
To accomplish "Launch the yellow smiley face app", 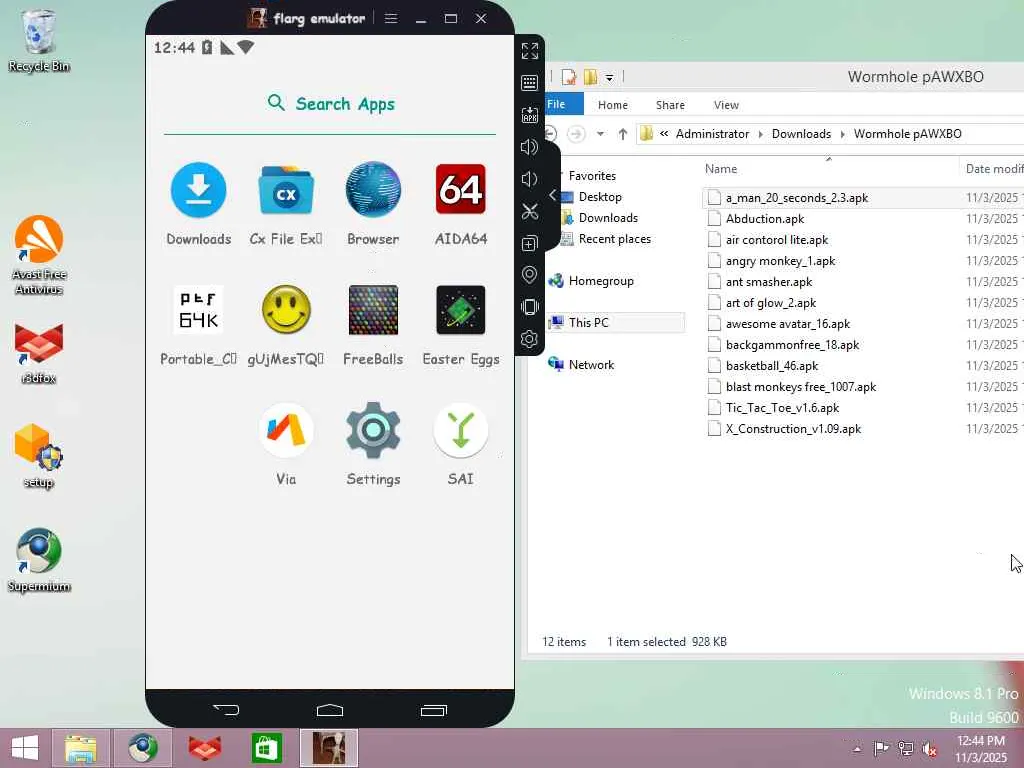I will (x=286, y=310).
